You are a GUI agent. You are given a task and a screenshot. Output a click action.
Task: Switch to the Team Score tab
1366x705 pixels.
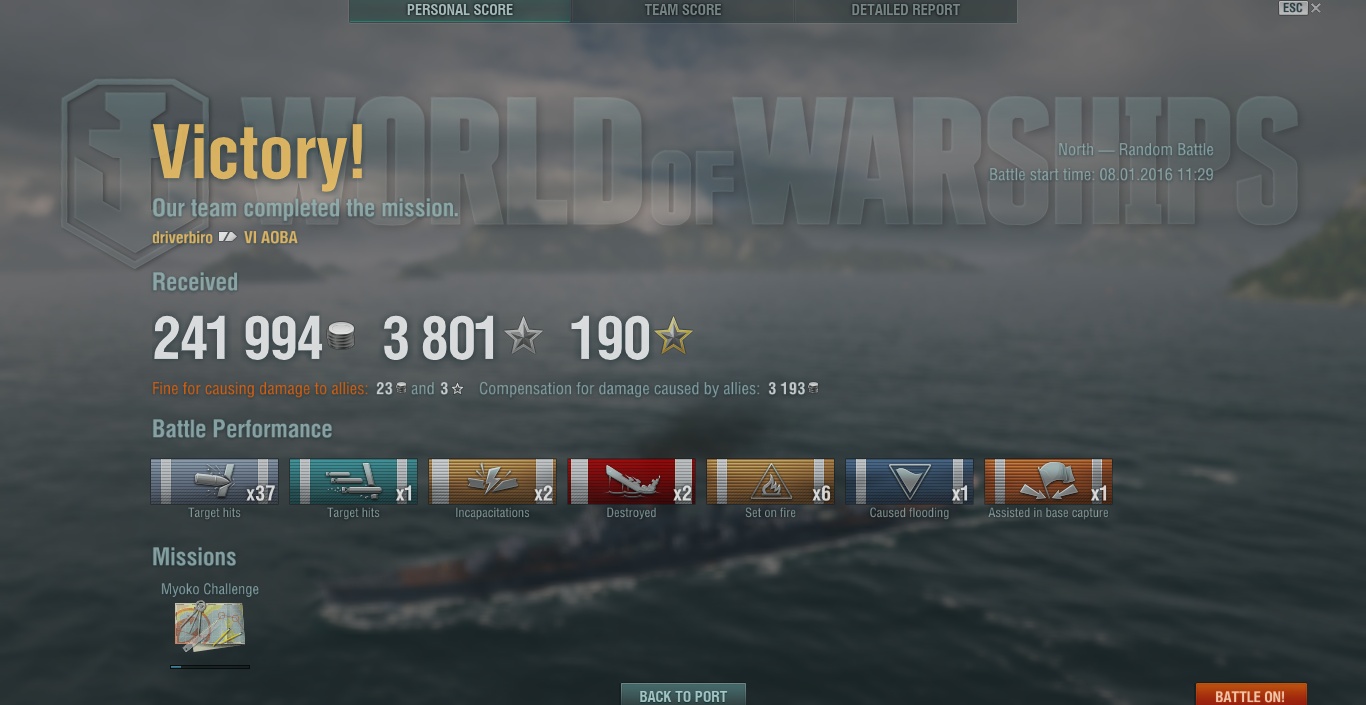683,11
